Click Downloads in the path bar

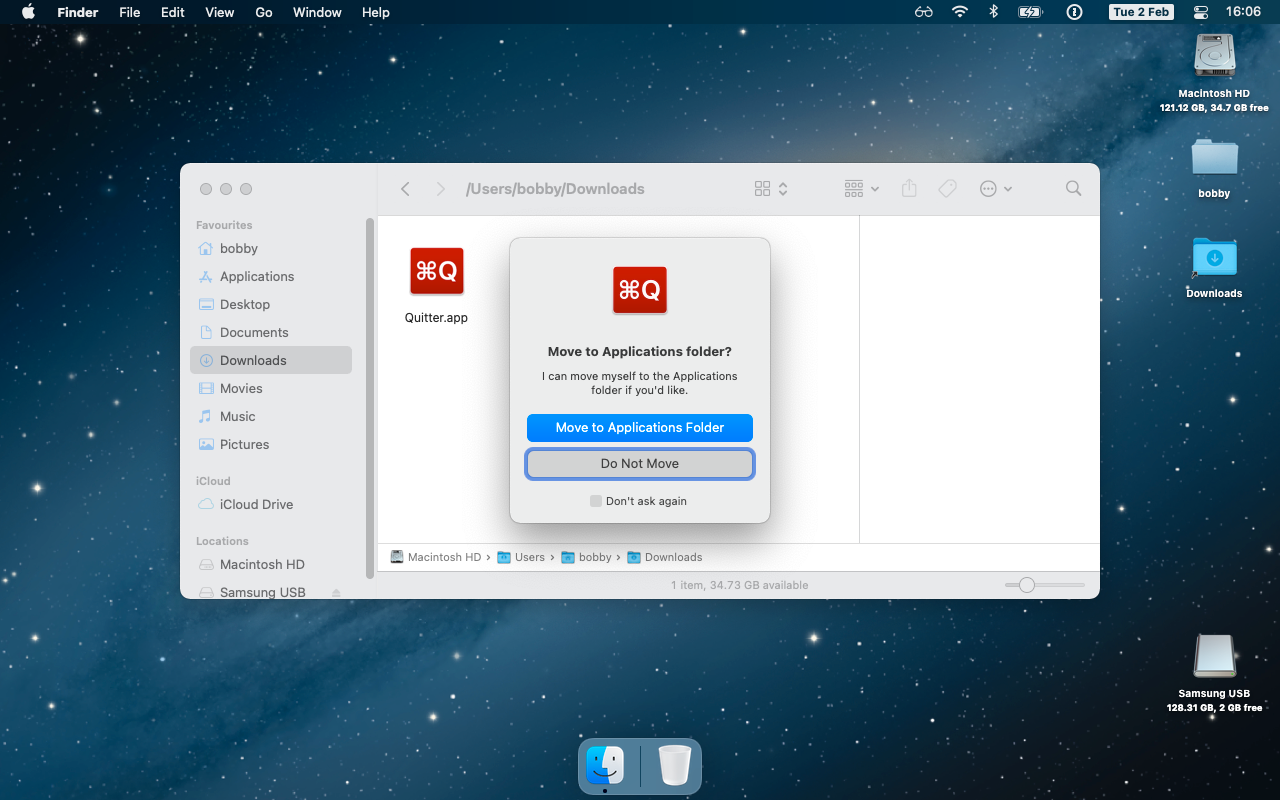pos(664,557)
